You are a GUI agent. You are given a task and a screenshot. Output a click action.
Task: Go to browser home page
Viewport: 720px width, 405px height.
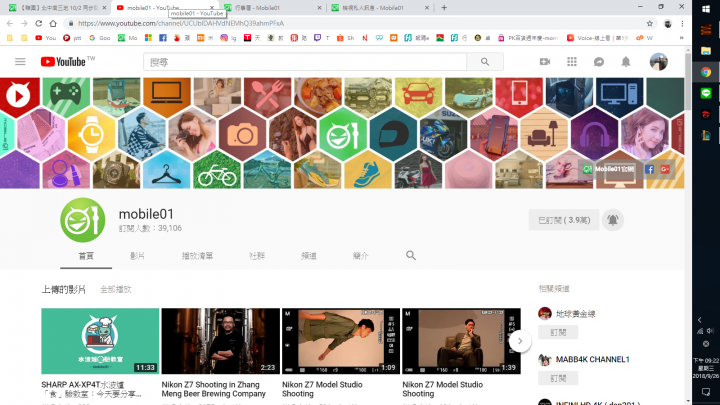53,23
